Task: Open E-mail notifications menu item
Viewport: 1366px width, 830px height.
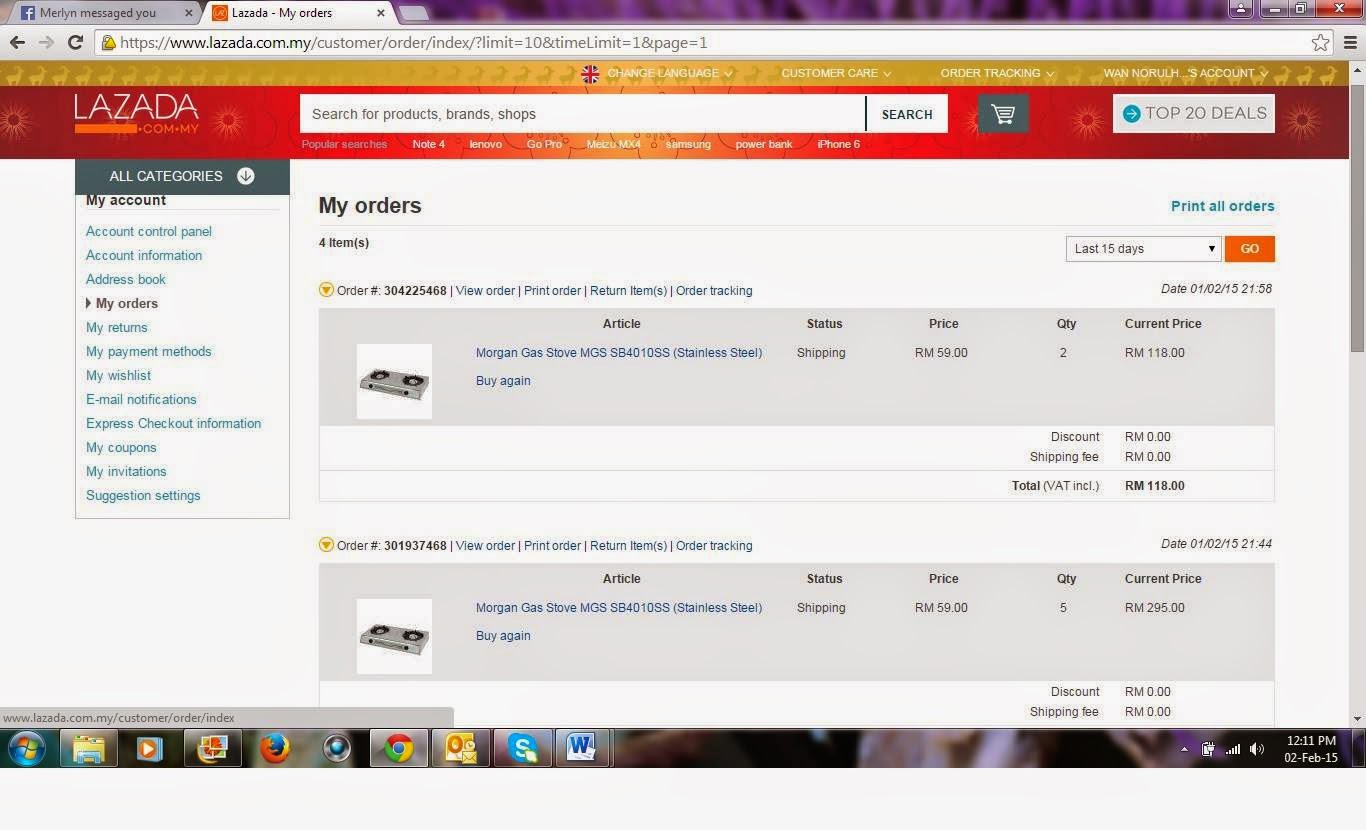Action: point(141,399)
